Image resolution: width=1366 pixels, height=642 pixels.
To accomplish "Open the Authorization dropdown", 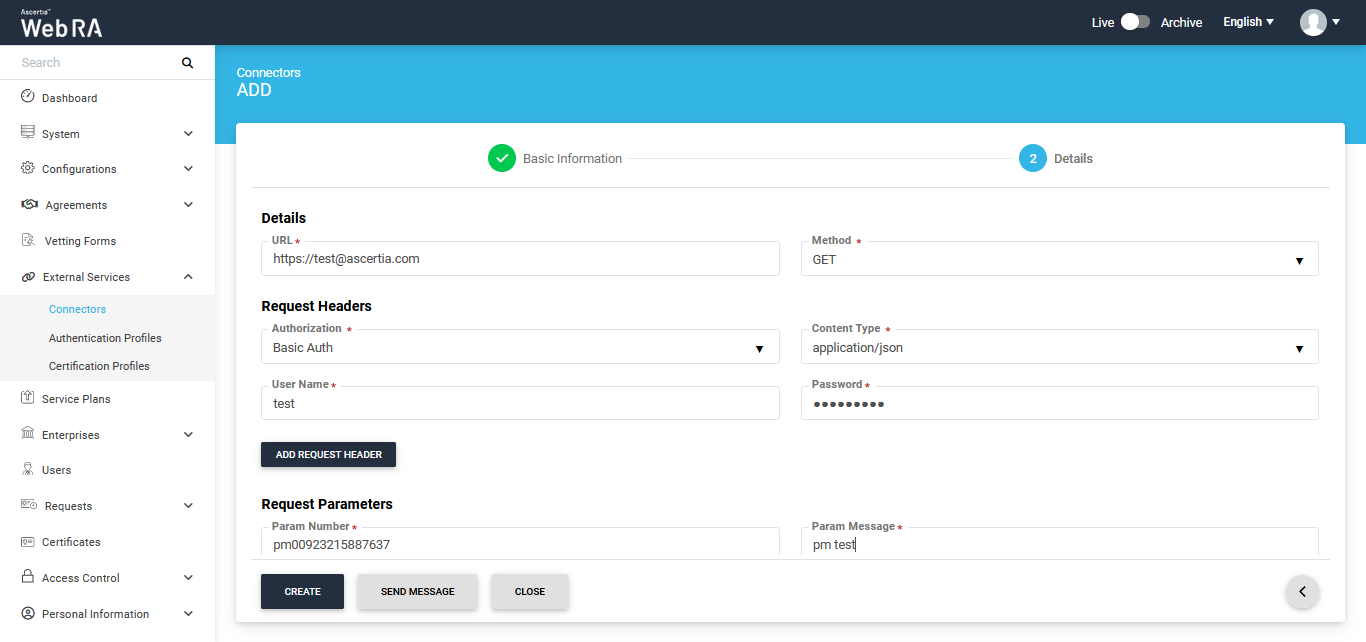I will pyautogui.click(x=519, y=348).
